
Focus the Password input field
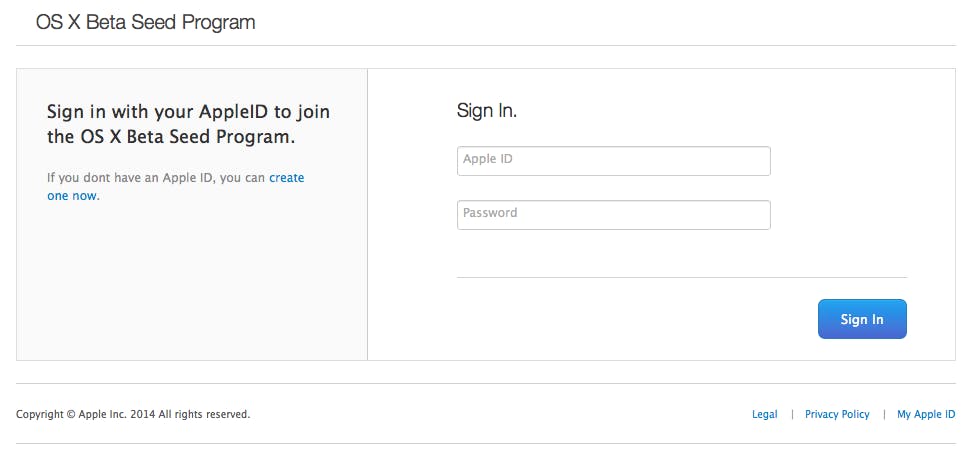(613, 215)
